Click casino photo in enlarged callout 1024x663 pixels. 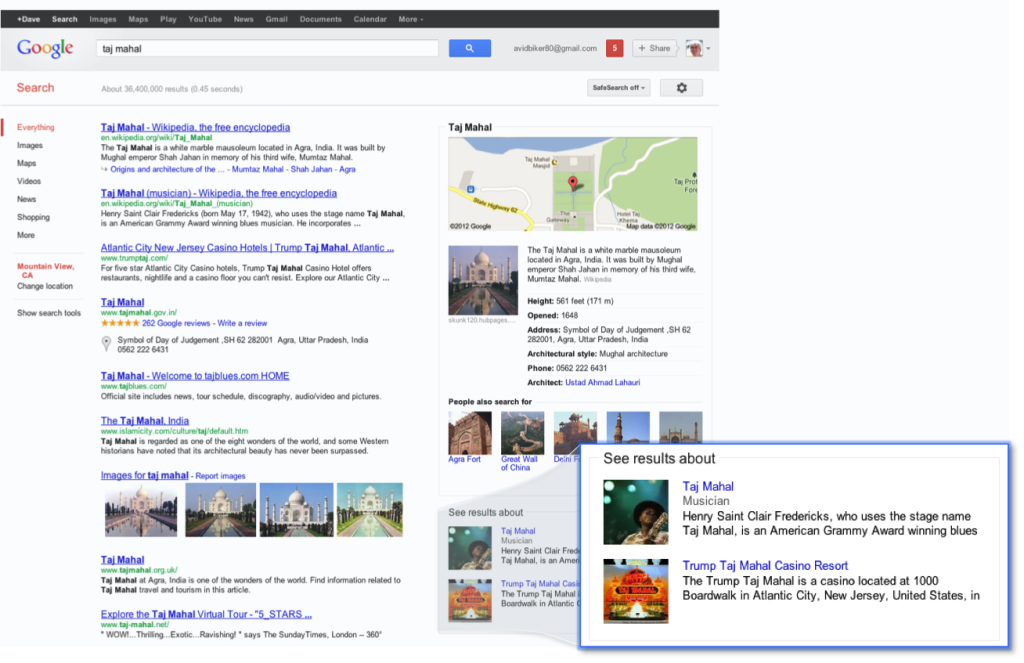pos(635,590)
